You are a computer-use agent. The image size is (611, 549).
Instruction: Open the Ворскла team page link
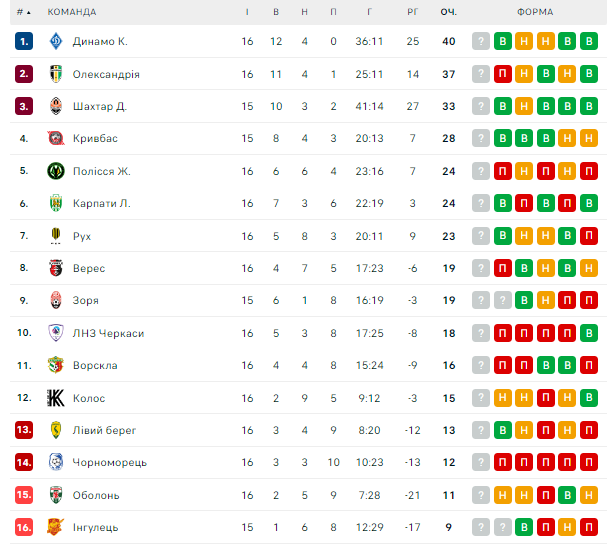95,365
